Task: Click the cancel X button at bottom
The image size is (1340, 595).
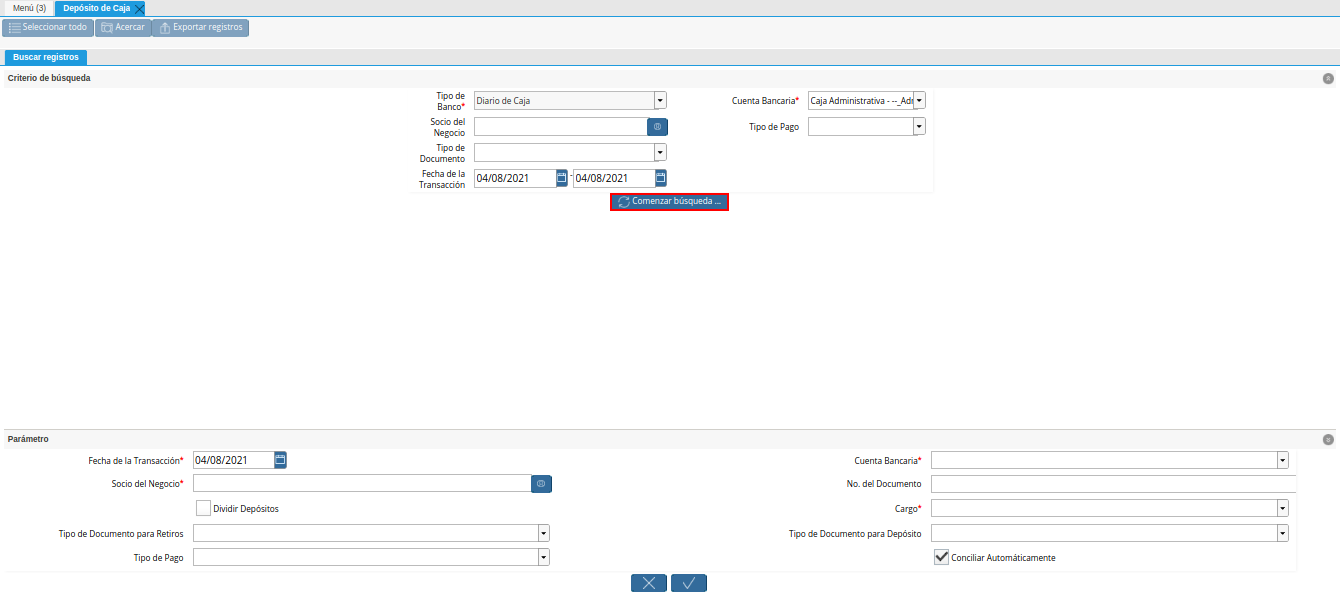Action: pyautogui.click(x=649, y=583)
